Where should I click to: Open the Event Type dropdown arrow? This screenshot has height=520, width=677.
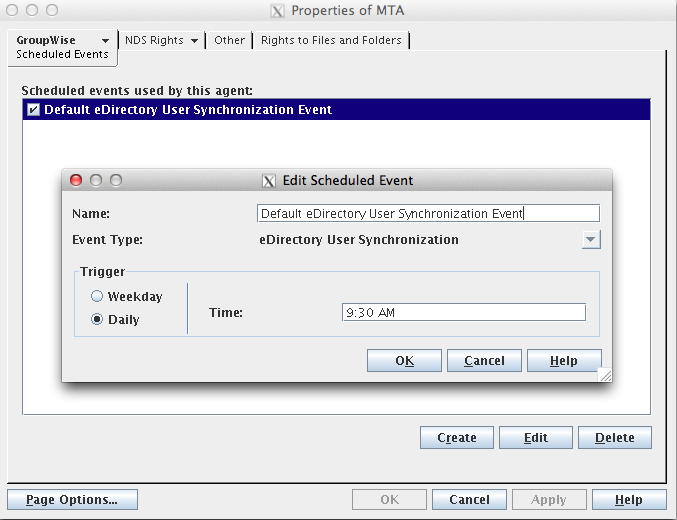pyautogui.click(x=591, y=240)
